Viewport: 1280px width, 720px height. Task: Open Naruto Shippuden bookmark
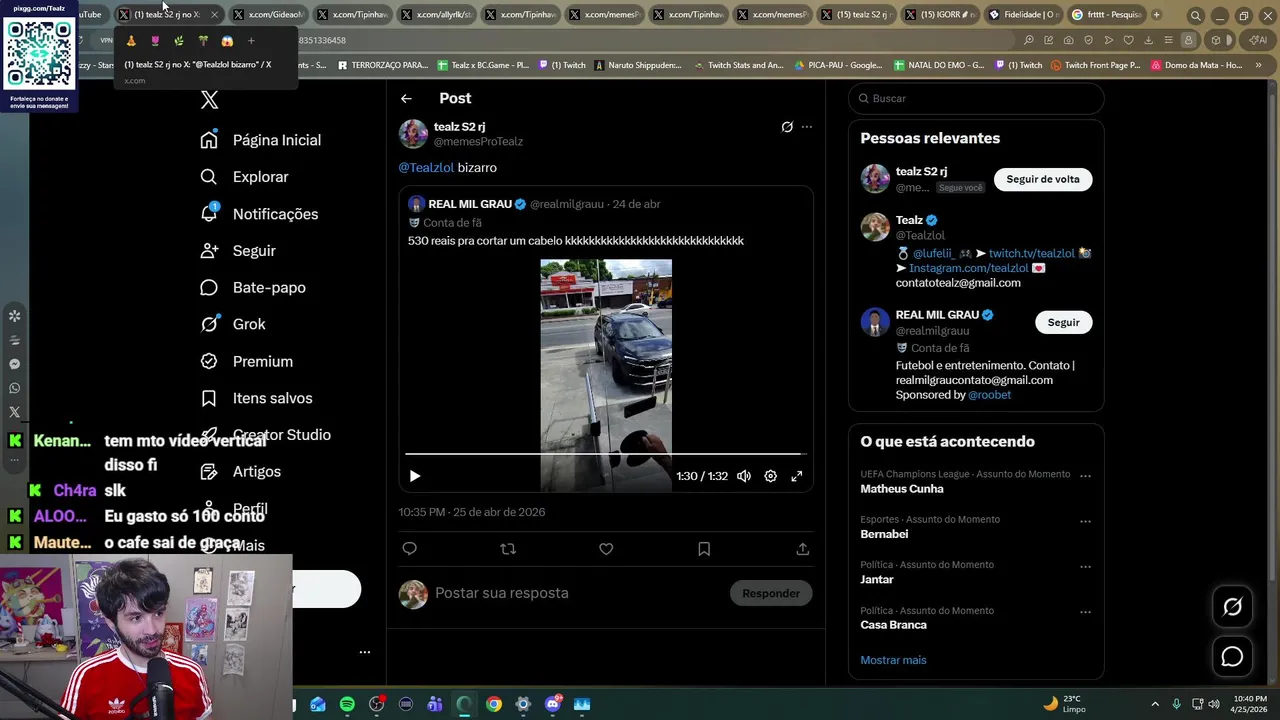point(637,65)
